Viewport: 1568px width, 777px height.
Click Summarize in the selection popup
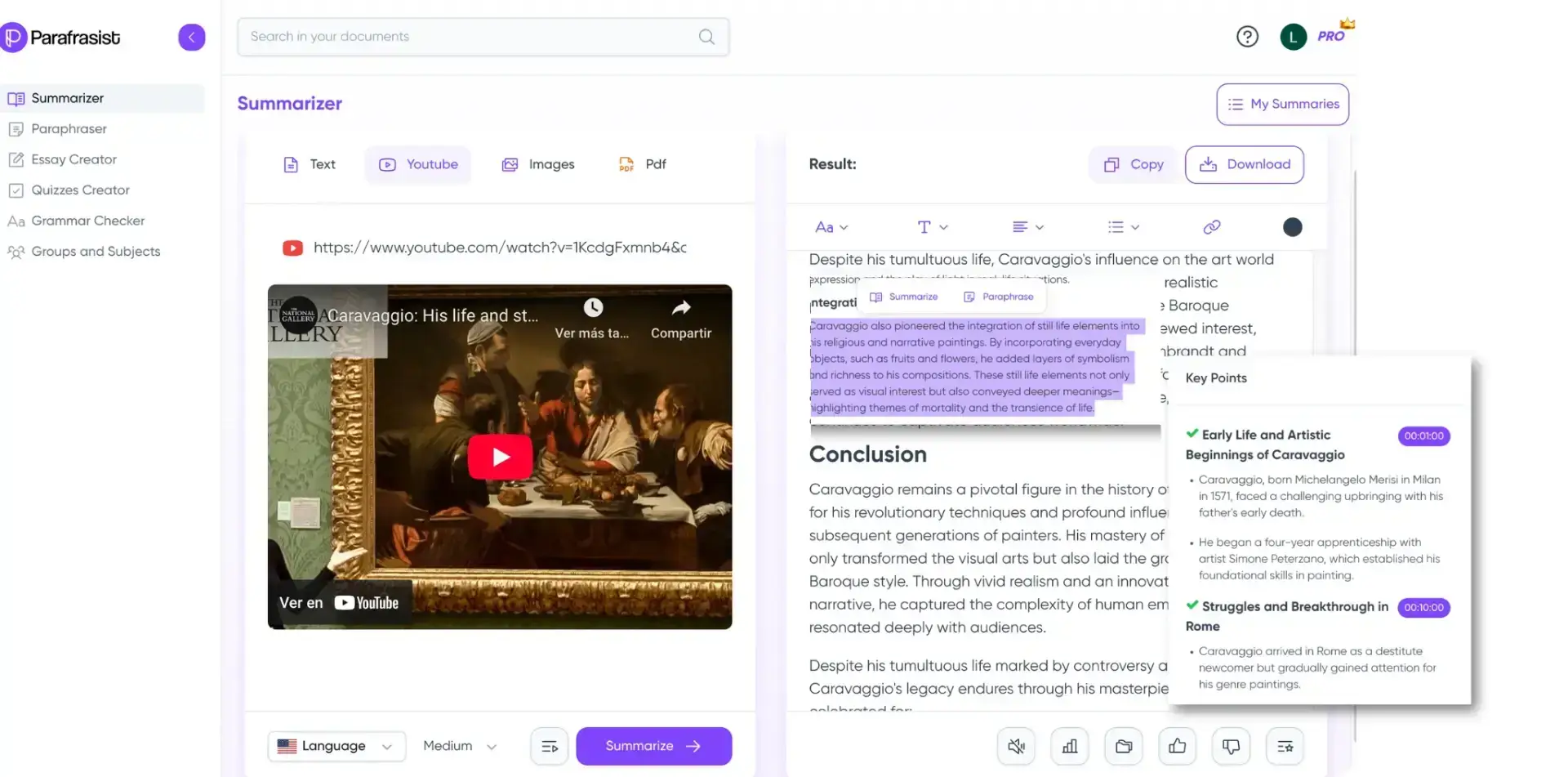click(904, 297)
